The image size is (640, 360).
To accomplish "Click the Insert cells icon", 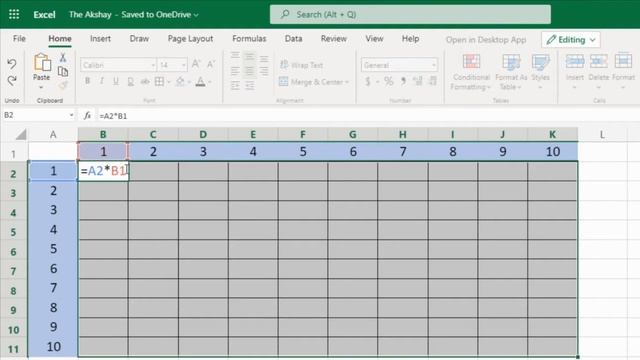I will (x=575, y=62).
